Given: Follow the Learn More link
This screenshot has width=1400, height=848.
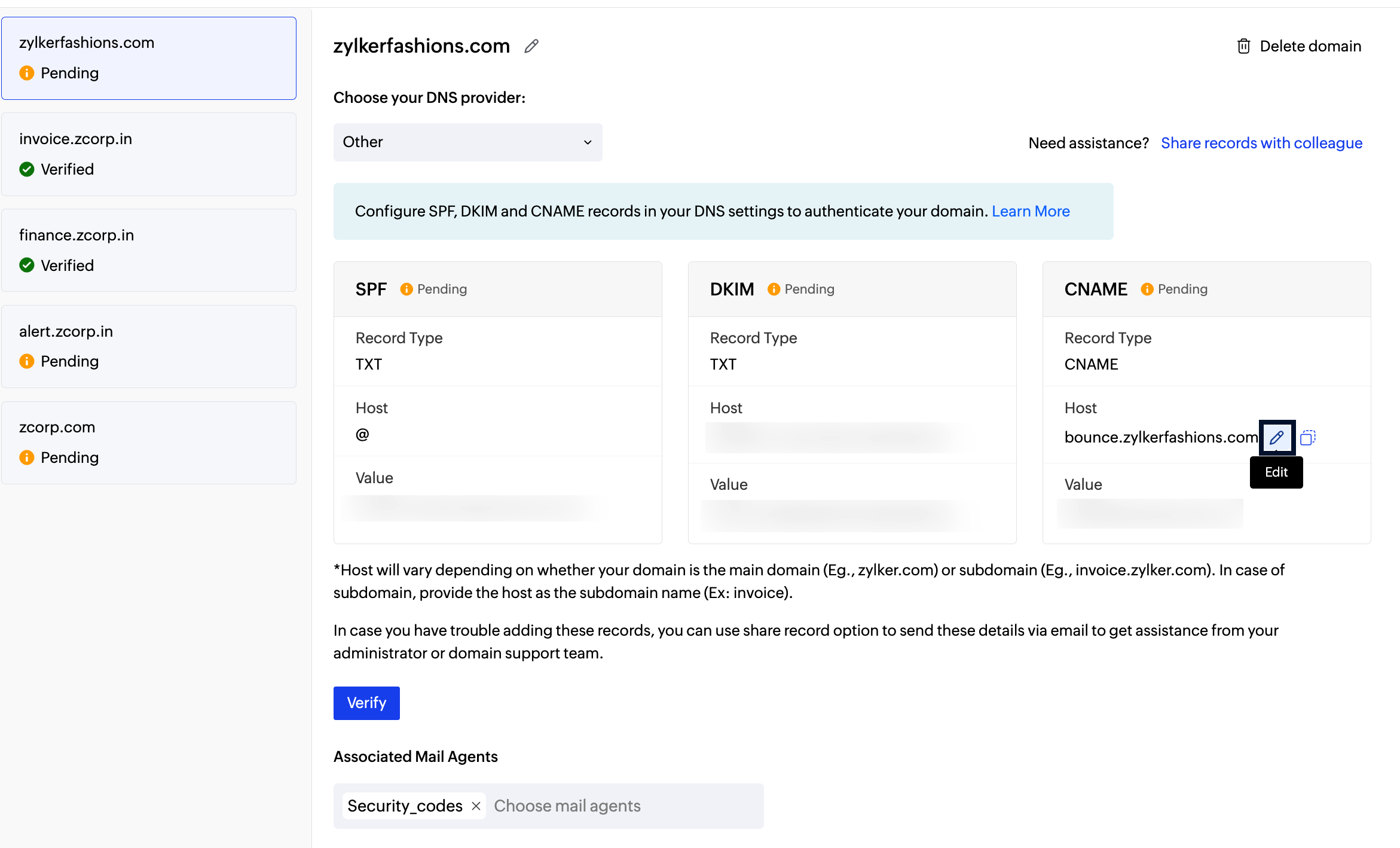Looking at the screenshot, I should (x=1031, y=211).
